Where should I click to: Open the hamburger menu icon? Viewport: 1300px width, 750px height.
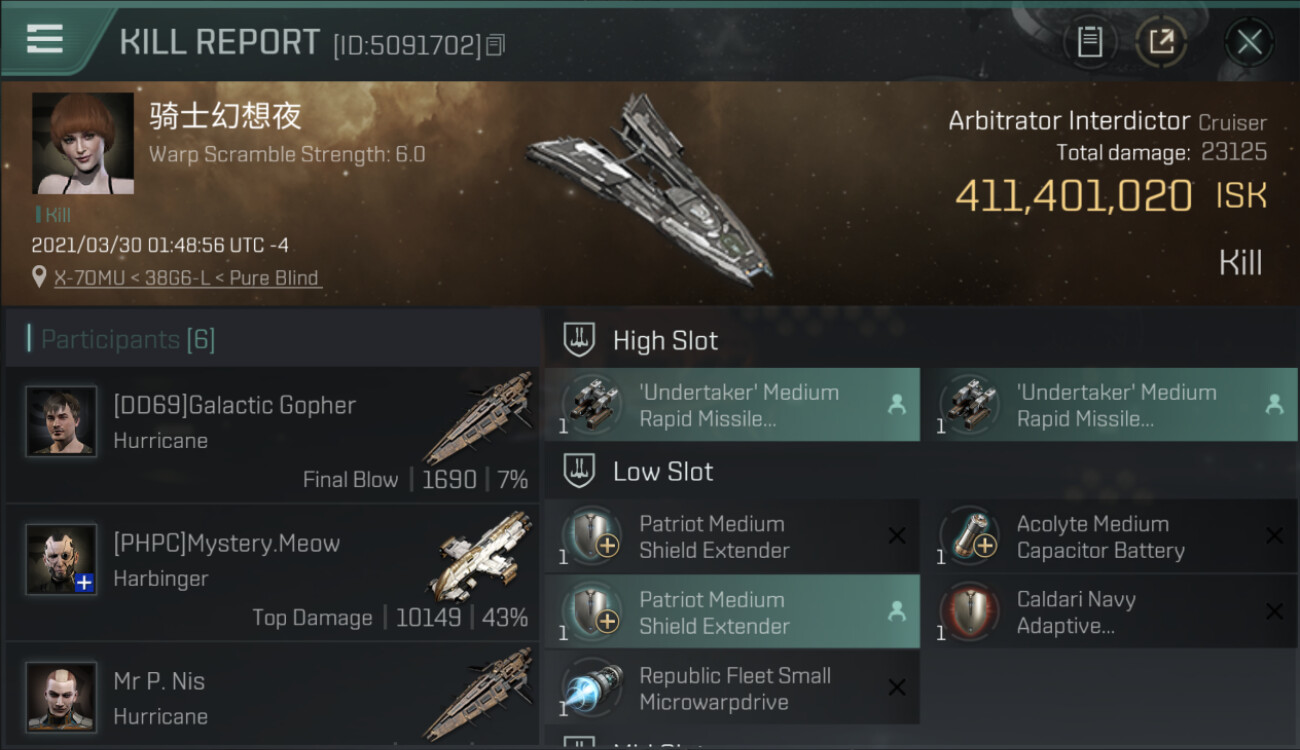pos(45,39)
